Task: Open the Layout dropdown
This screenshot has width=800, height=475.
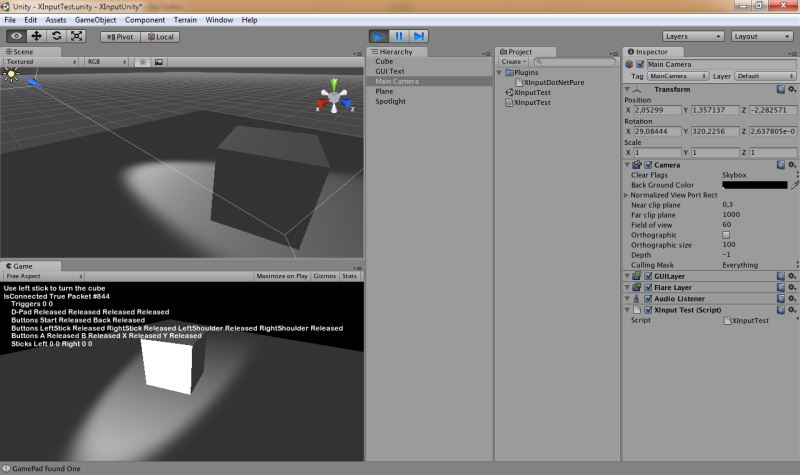Action: pos(762,36)
